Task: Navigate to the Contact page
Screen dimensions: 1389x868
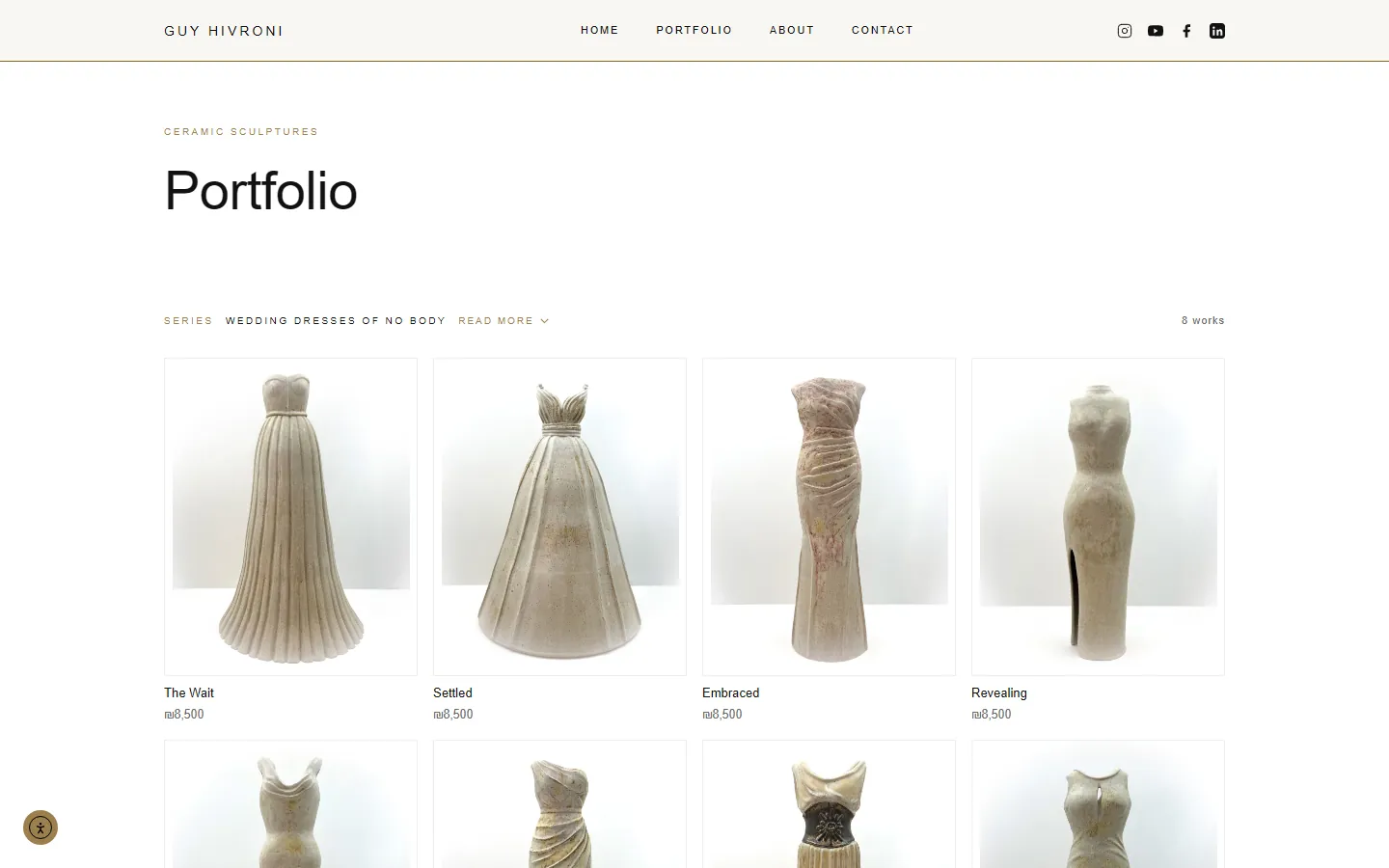Action: click(883, 30)
